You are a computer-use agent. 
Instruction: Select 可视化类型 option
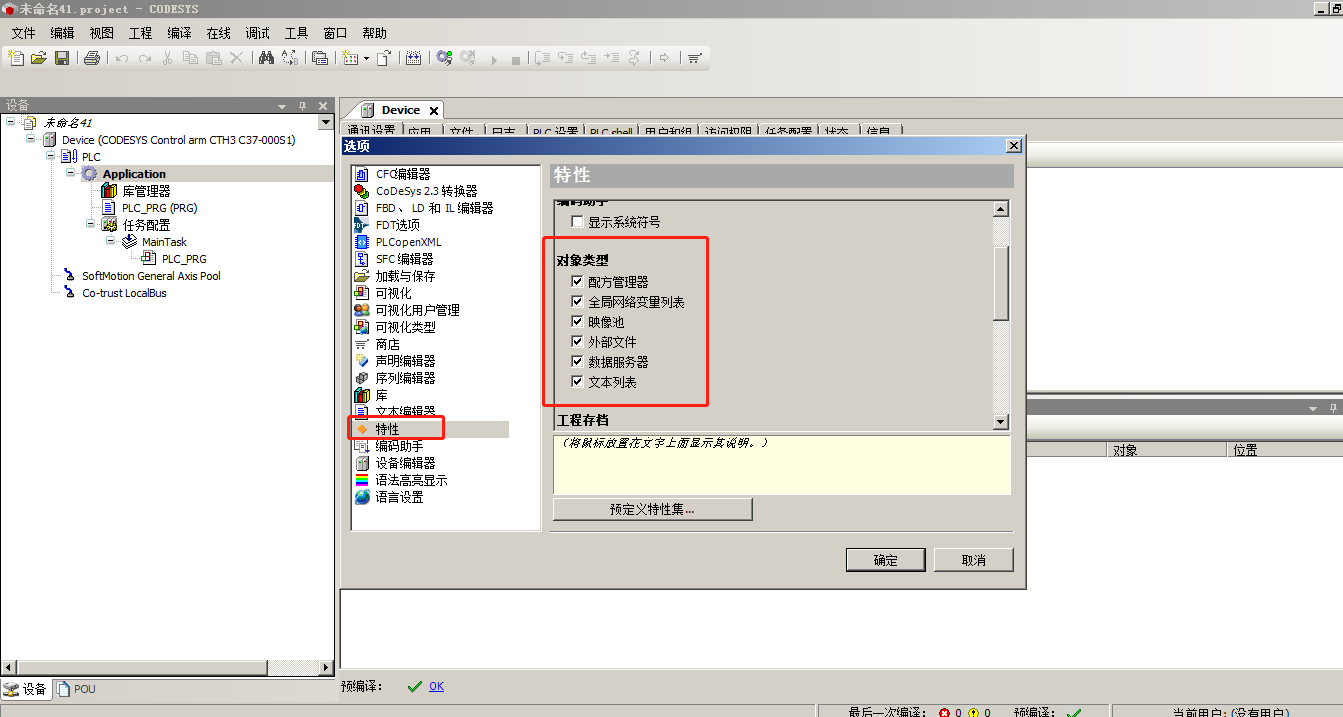(x=405, y=327)
